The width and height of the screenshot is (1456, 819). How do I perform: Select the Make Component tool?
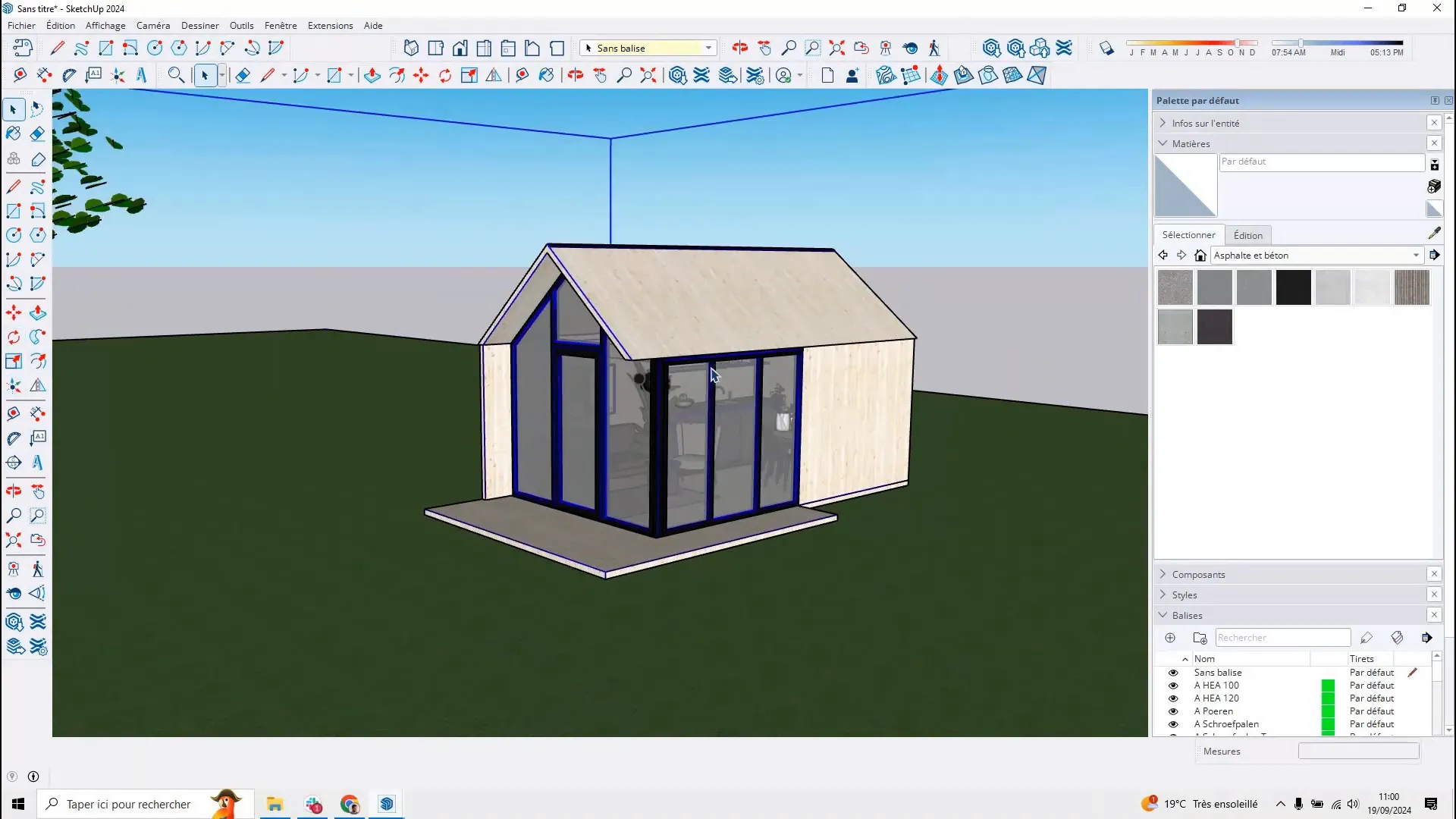(x=13, y=159)
